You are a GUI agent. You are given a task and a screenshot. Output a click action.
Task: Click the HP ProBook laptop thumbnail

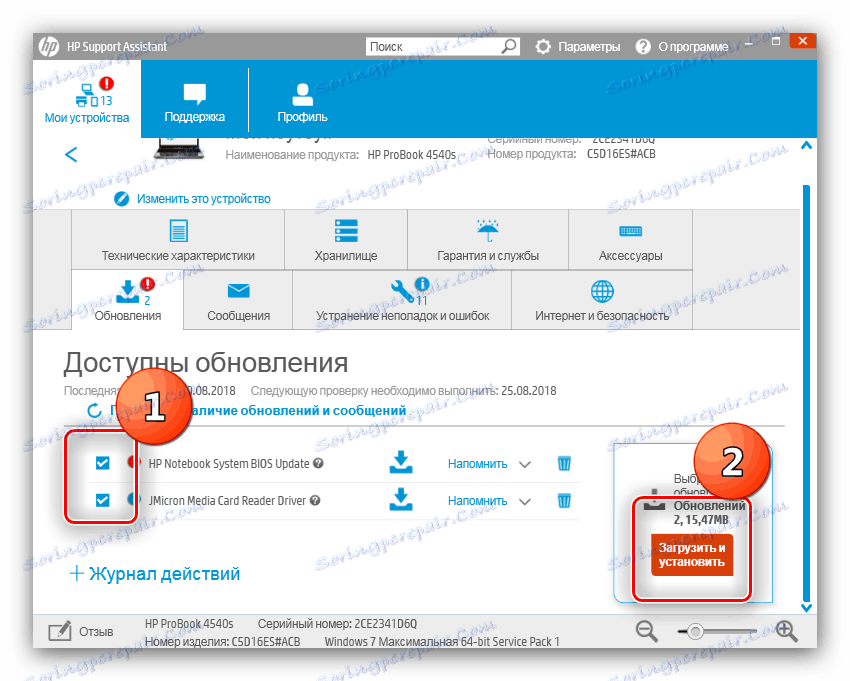(179, 147)
